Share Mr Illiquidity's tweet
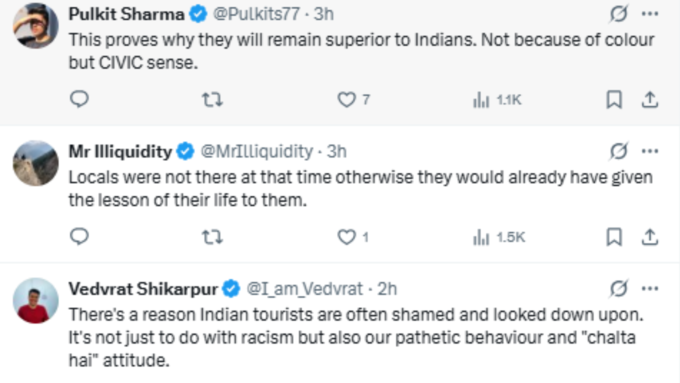The width and height of the screenshot is (680, 383). (x=650, y=237)
